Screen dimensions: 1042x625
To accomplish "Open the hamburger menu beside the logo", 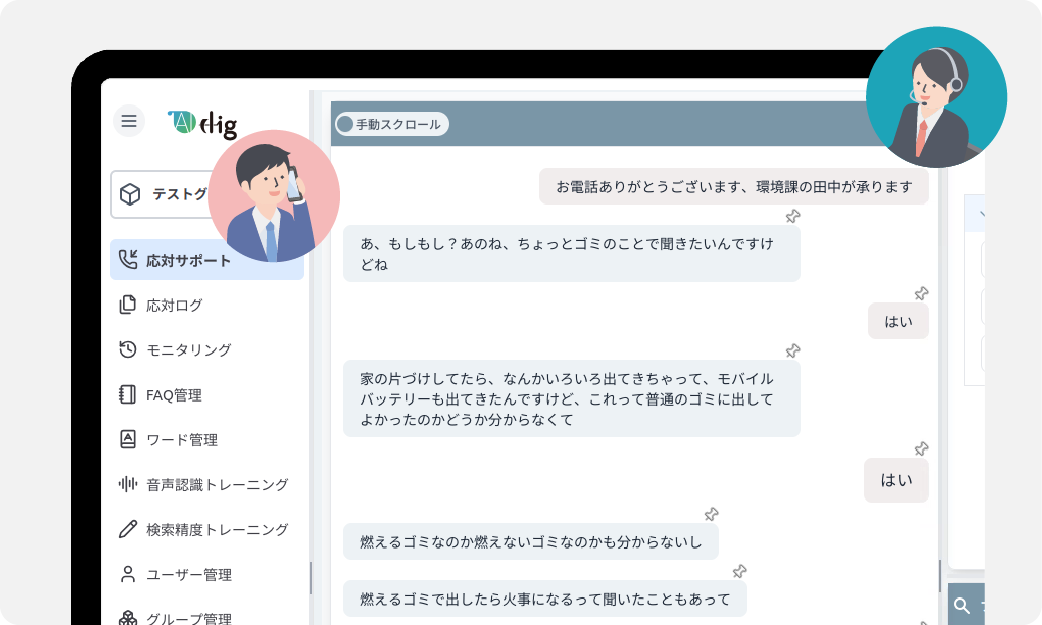I will (129, 121).
